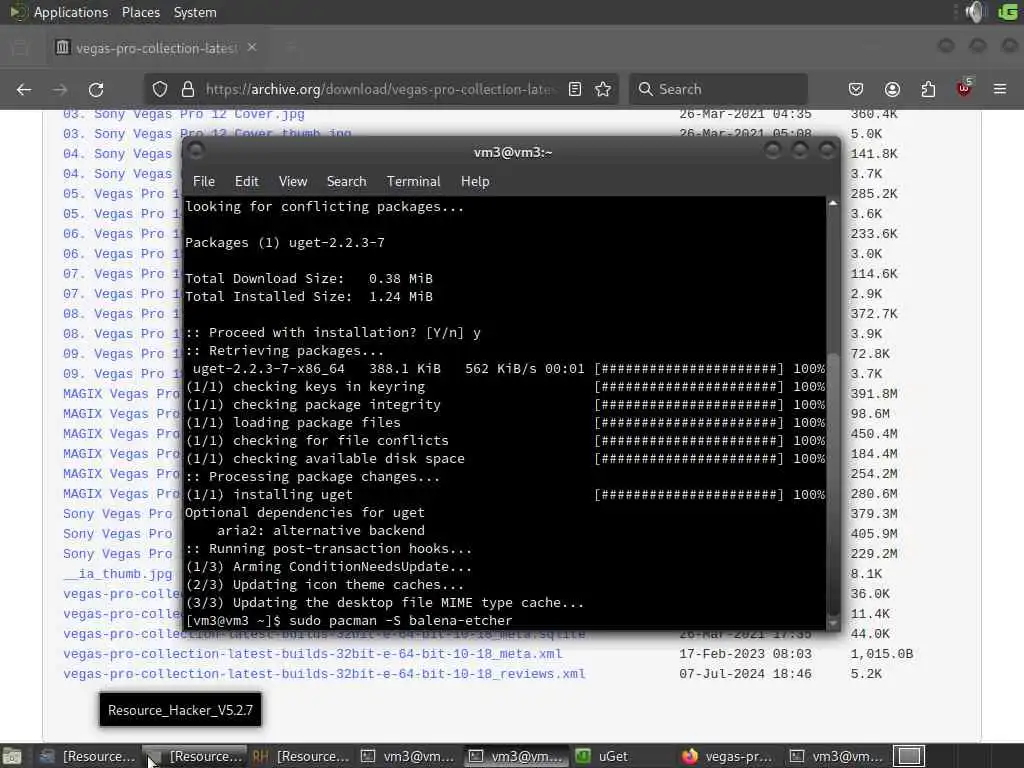1024x768 pixels.
Task: Click 'Packages (1) uget-2.2.3-7' terminal line
Action: tap(285, 243)
